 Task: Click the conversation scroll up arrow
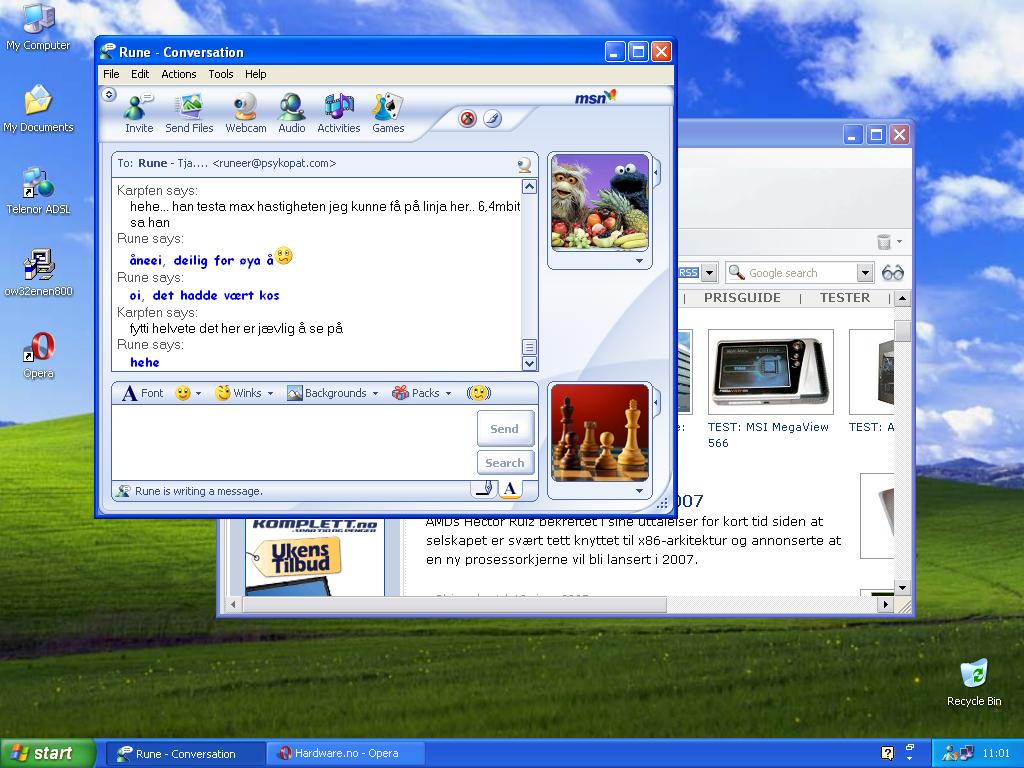529,187
